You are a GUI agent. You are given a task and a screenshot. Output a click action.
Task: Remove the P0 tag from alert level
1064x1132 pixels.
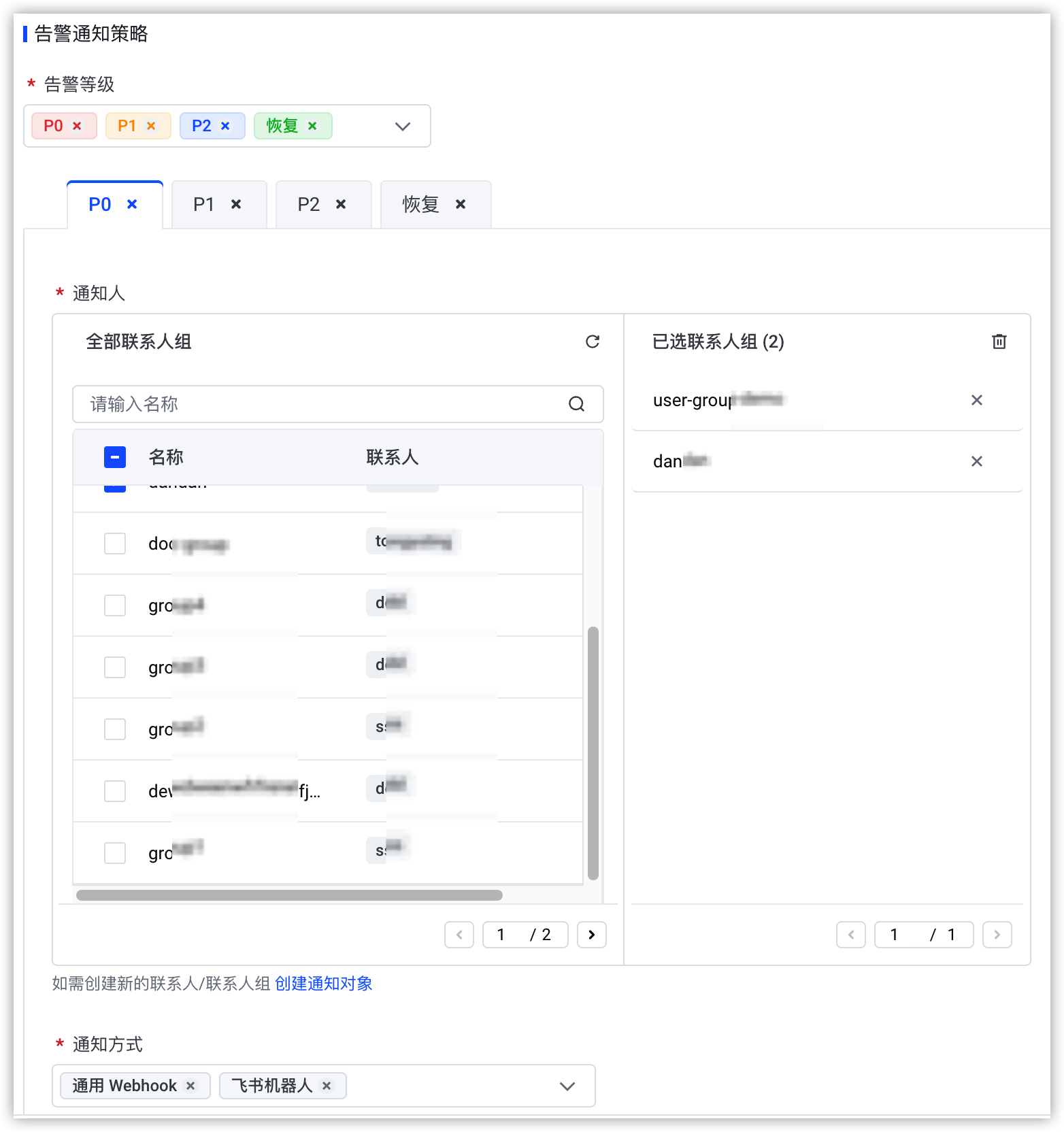pos(77,126)
